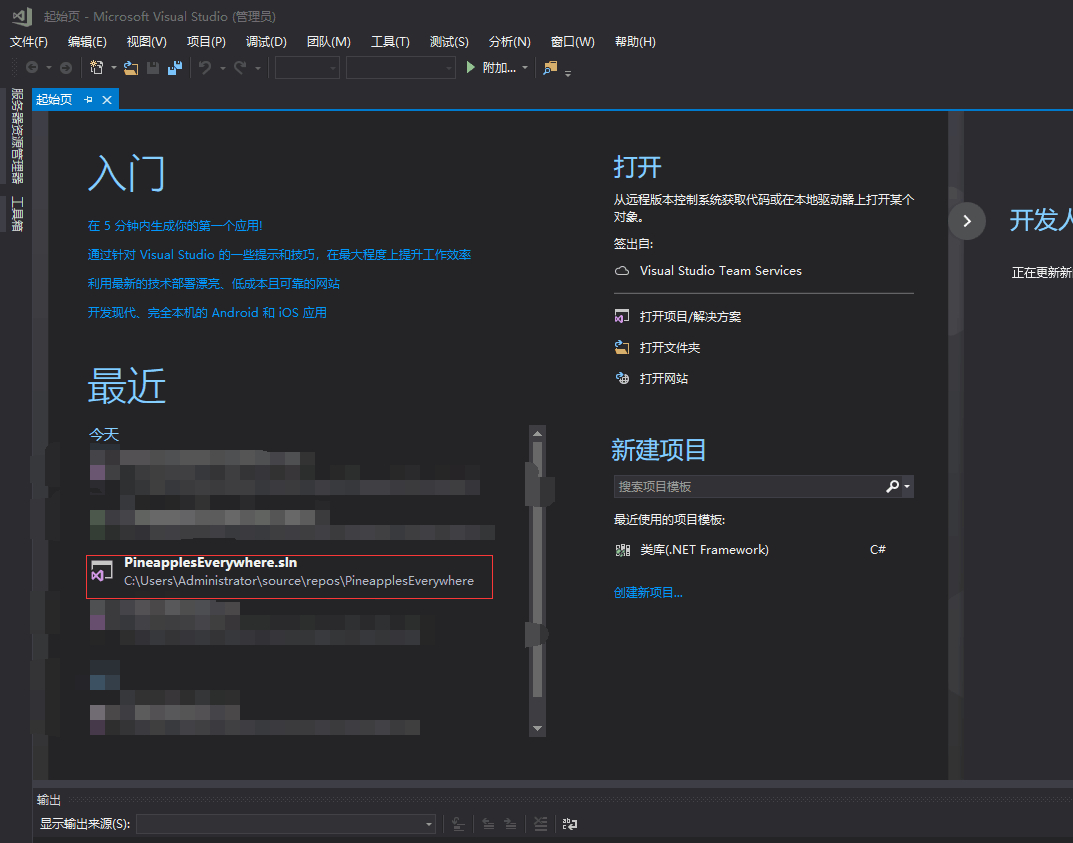The height and width of the screenshot is (843, 1073).
Task: Click the Navigate Backward arrow in toolbar
Action: (x=31, y=67)
